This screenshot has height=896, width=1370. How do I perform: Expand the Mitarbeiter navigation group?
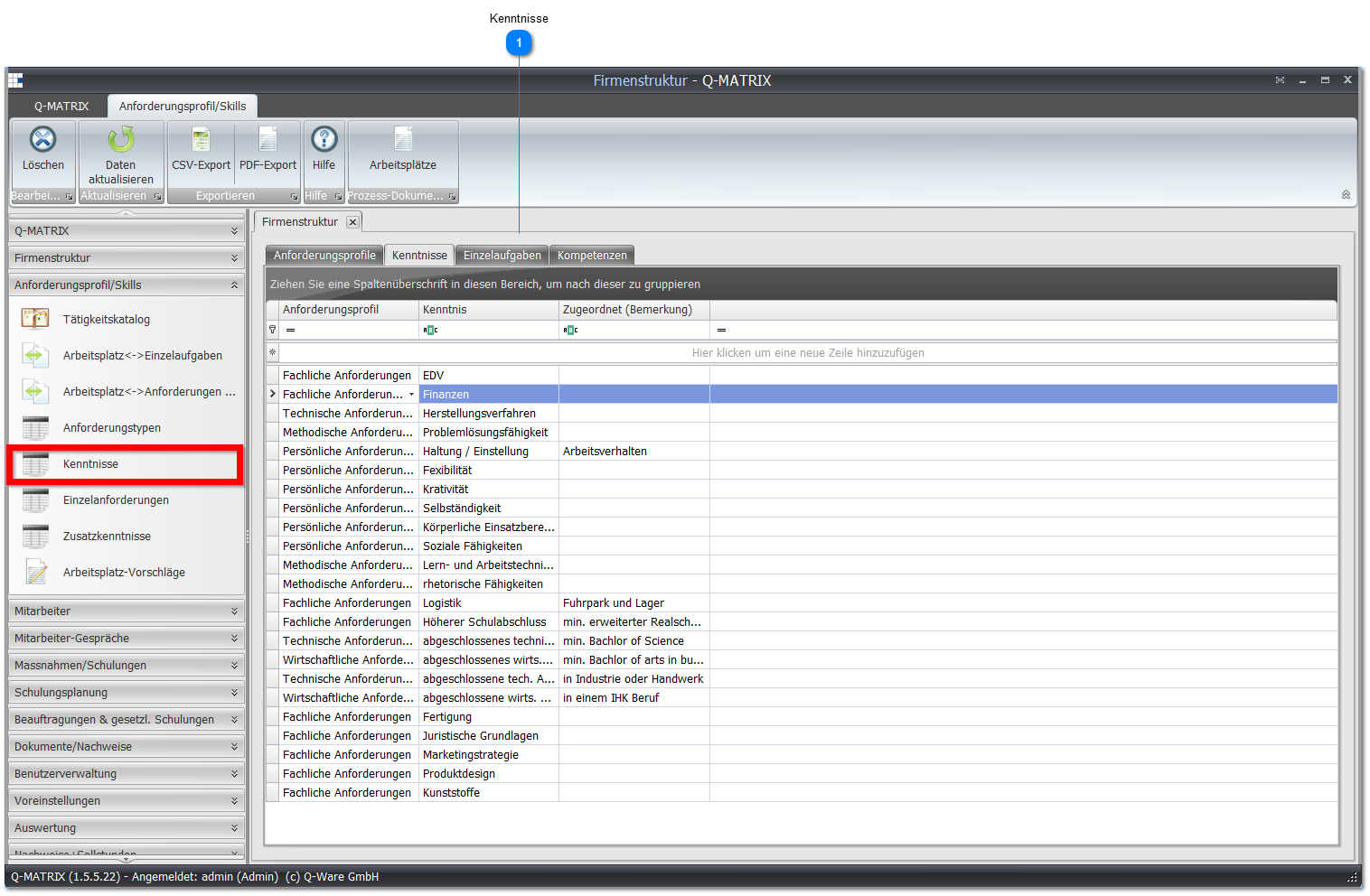click(x=127, y=611)
